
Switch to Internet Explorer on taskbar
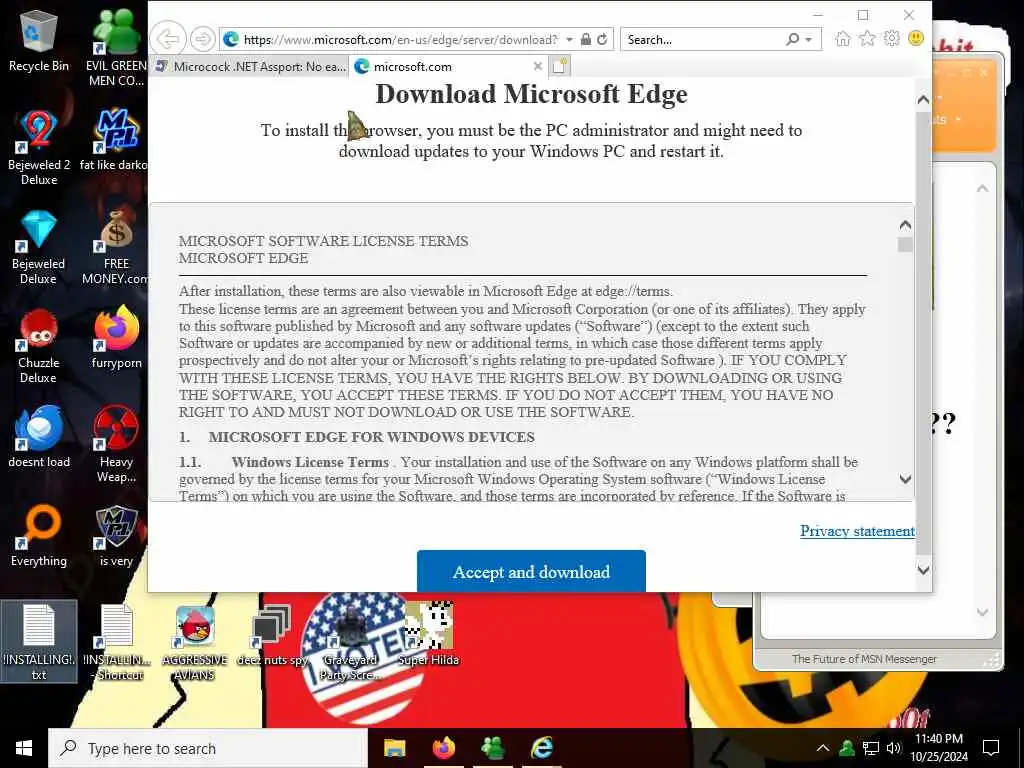[x=541, y=748]
